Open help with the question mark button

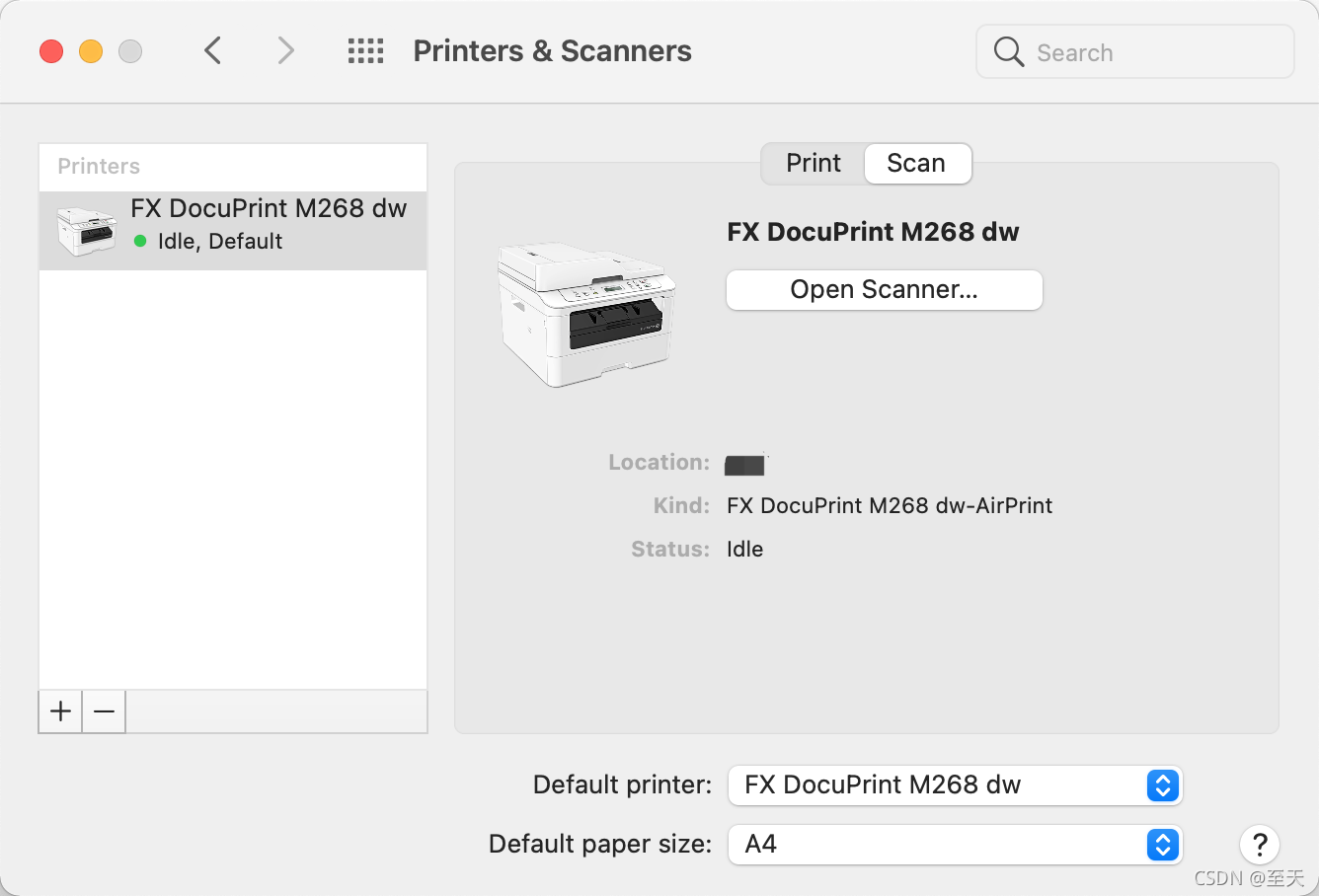(x=1260, y=845)
